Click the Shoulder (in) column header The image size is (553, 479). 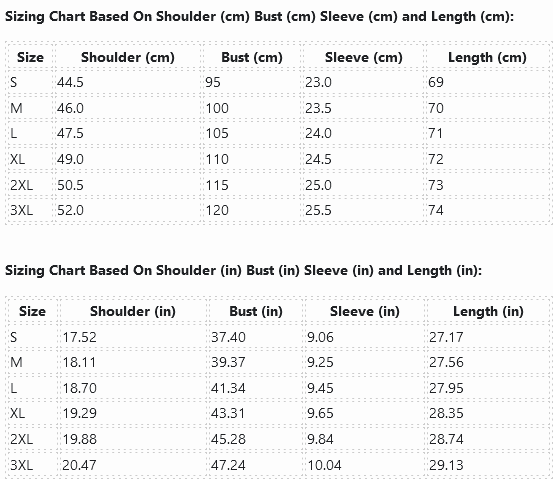pos(133,311)
